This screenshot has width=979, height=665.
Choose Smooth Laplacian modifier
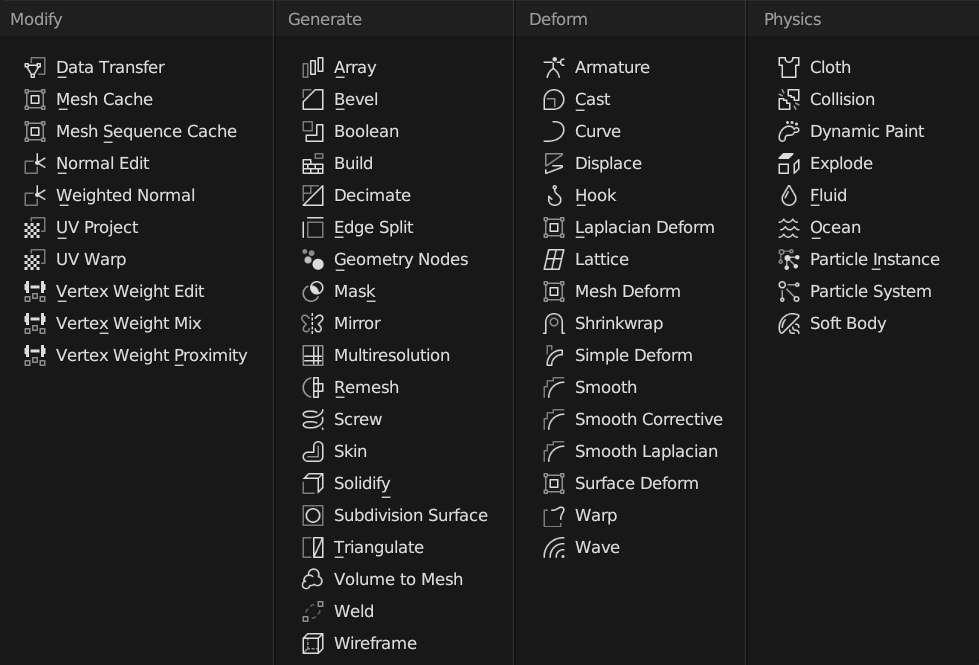pyautogui.click(x=630, y=451)
